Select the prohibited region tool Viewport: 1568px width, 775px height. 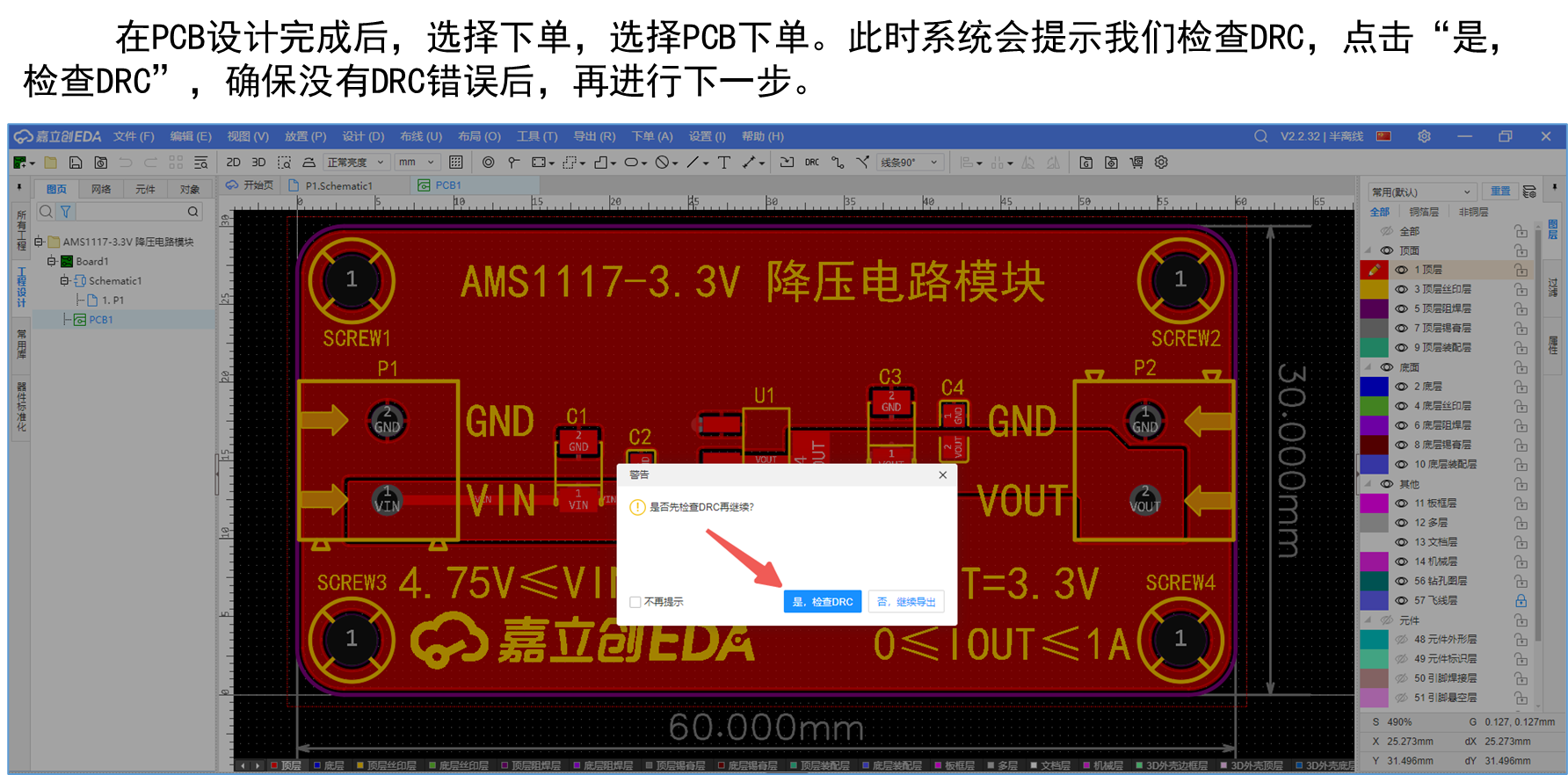pyautogui.click(x=662, y=163)
